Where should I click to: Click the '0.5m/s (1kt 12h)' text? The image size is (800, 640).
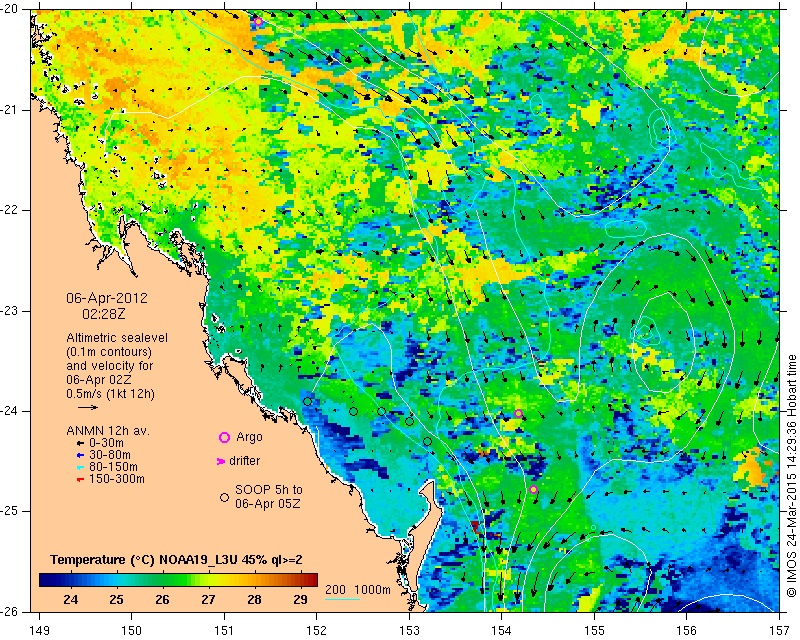[110, 394]
